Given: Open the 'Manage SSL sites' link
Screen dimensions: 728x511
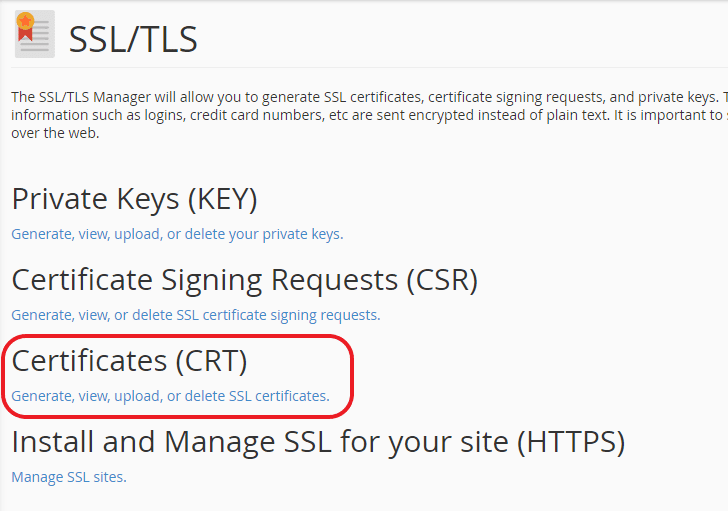Looking at the screenshot, I should [69, 477].
